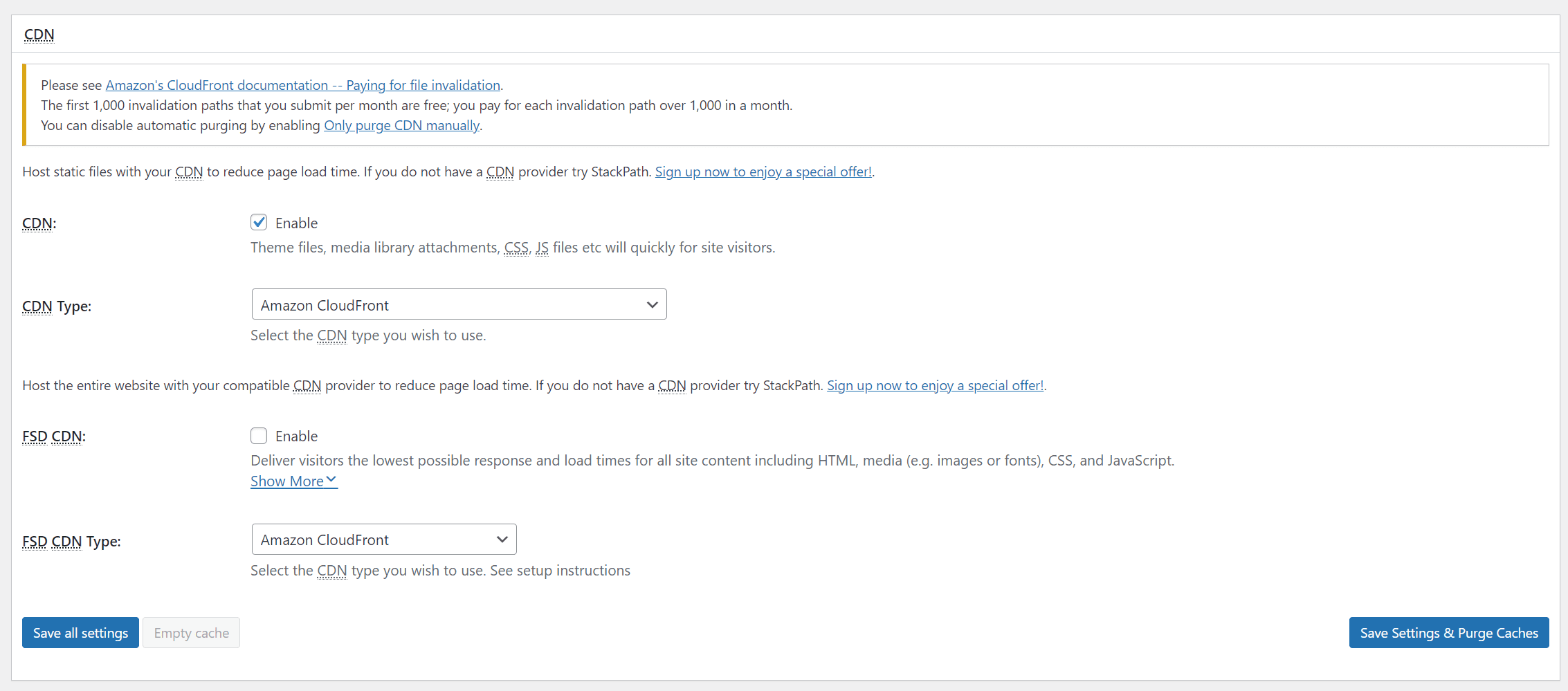Click the CDN section heading
1568x691 pixels.
(39, 35)
